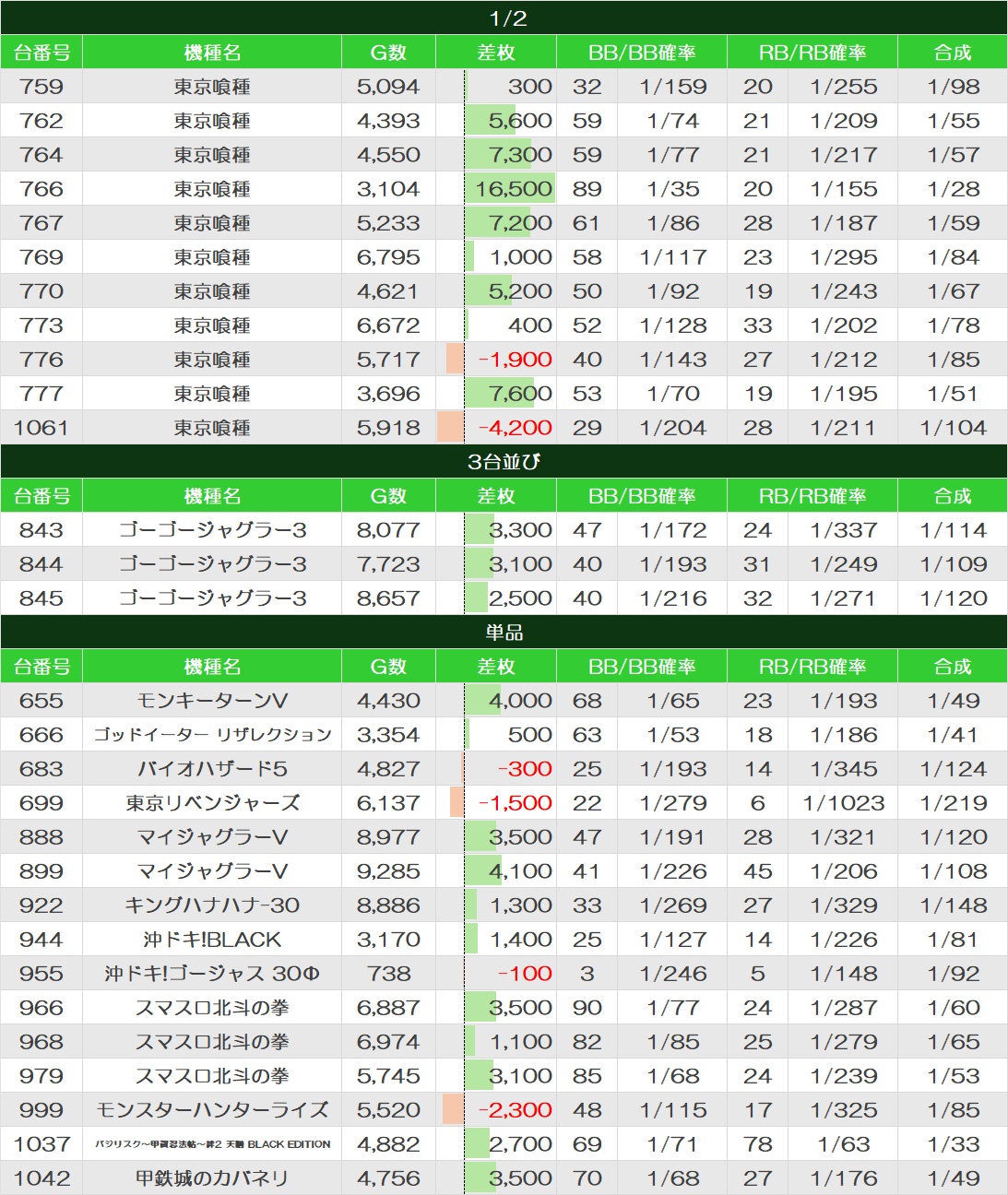Viewport: 1008px width, 1195px height.
Task: Click machine number 762
Action: [42, 121]
